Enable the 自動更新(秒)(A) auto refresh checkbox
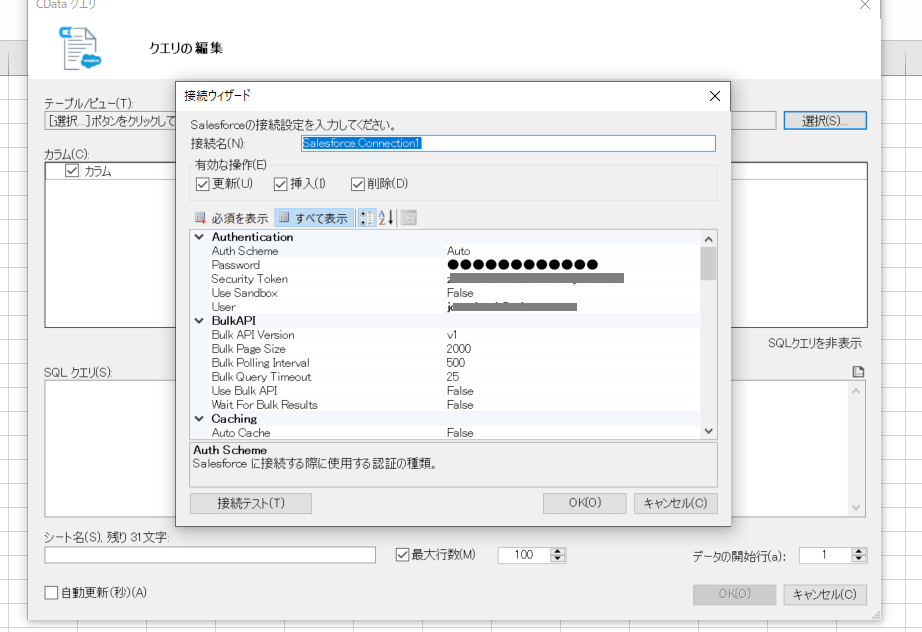This screenshot has height=632, width=922. pos(51,592)
